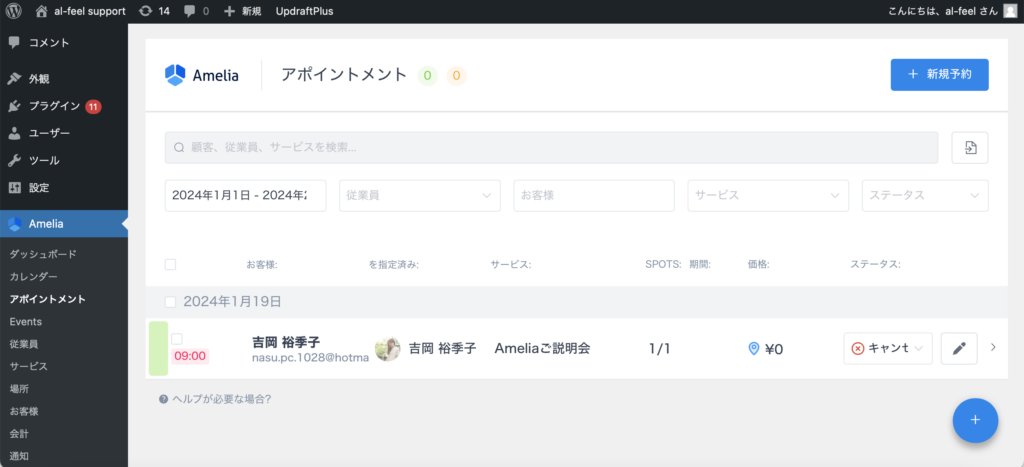Viewport: 1024px width, 467px height.
Task: Click the pencil edit icon for appointment
Action: (x=958, y=348)
